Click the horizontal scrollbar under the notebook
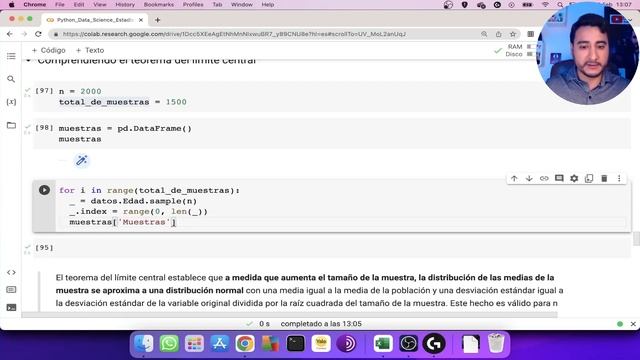Viewport: 640px width, 360px height. click(x=289, y=315)
